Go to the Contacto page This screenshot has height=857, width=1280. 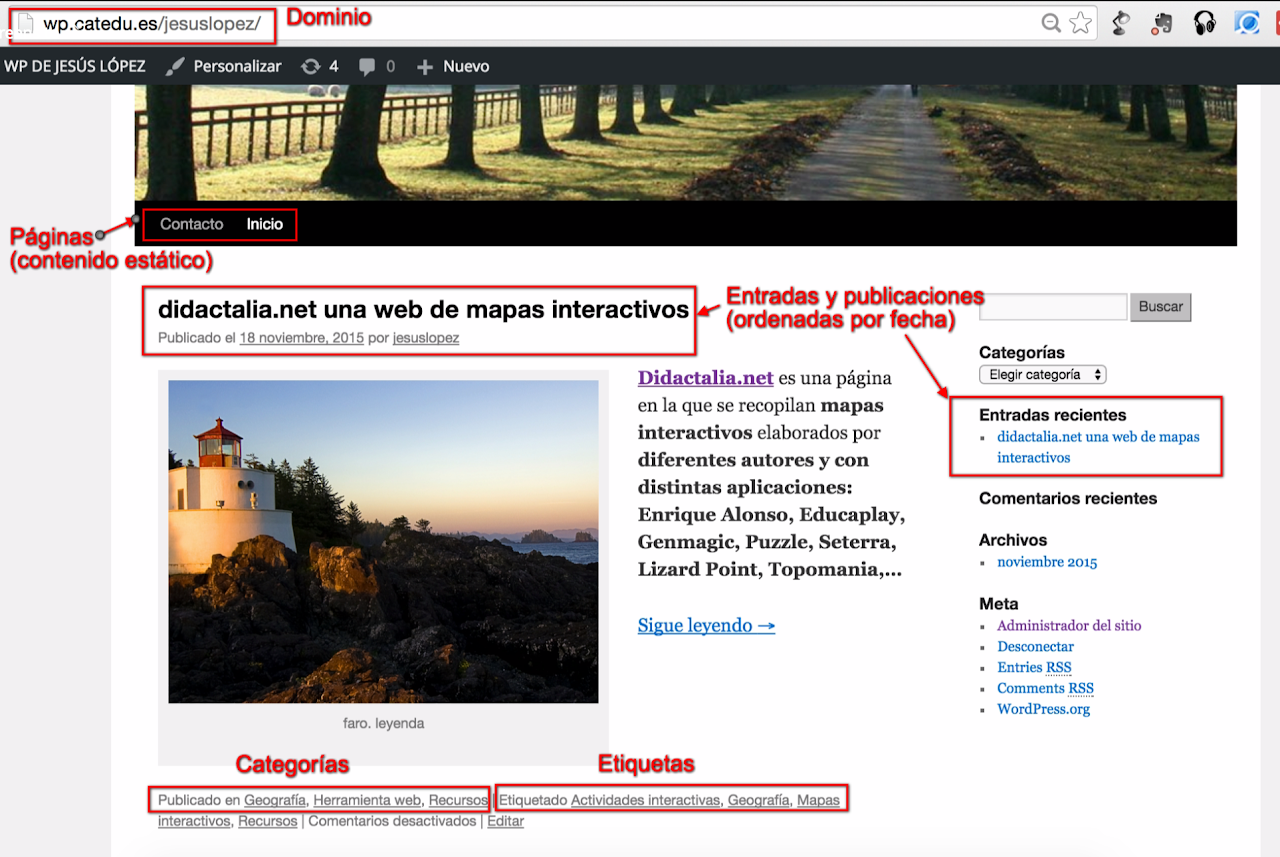[x=191, y=224]
